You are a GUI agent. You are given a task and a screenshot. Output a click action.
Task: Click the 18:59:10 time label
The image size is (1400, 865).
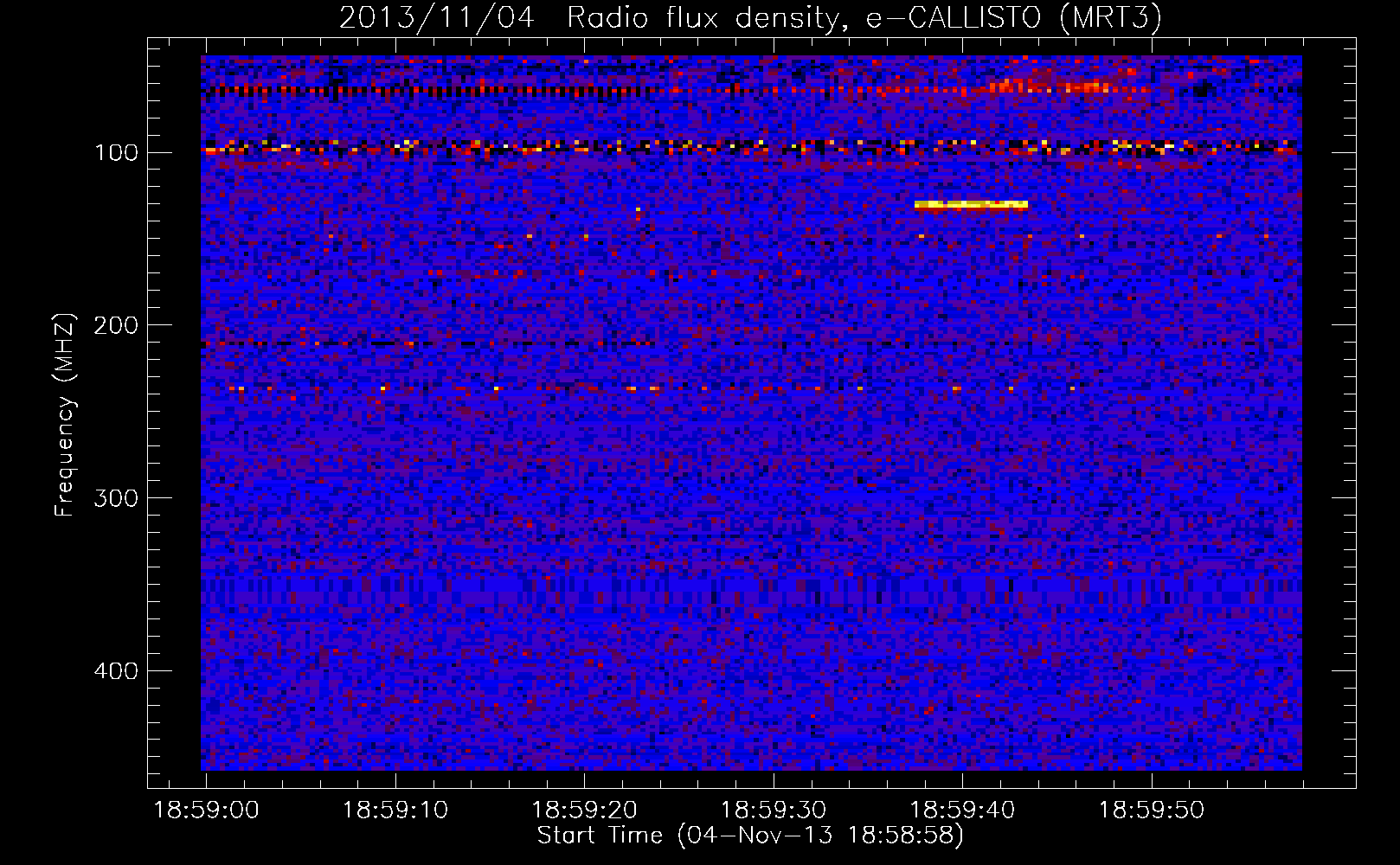395,811
